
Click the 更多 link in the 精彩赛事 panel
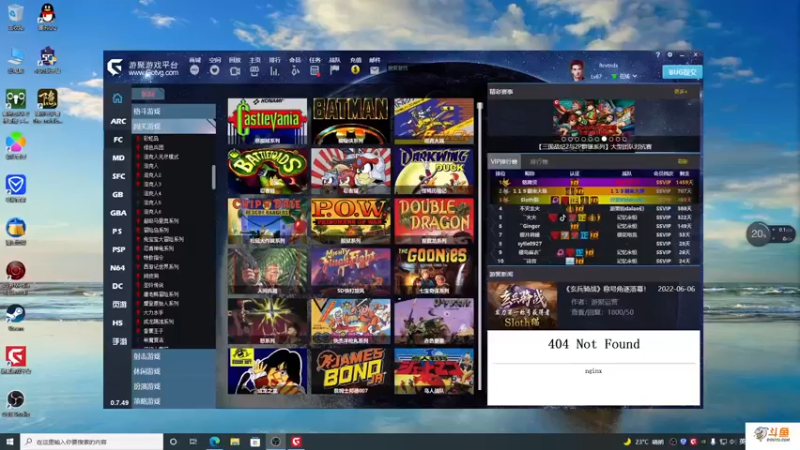coord(680,92)
